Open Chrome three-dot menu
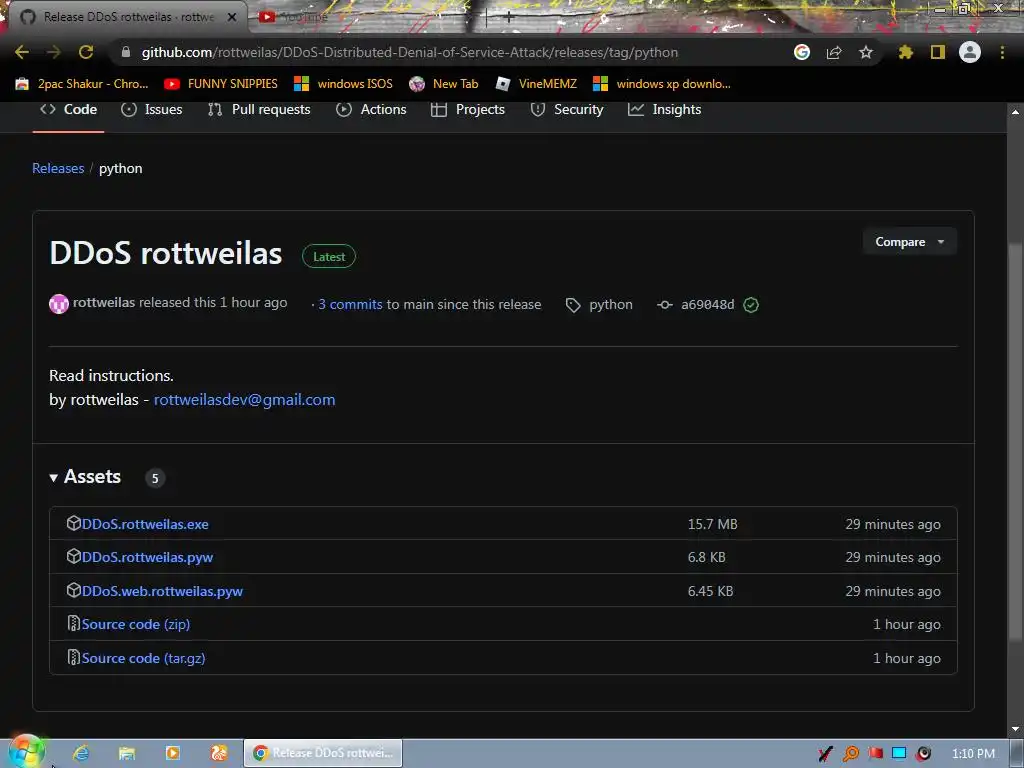 pos(1002,52)
